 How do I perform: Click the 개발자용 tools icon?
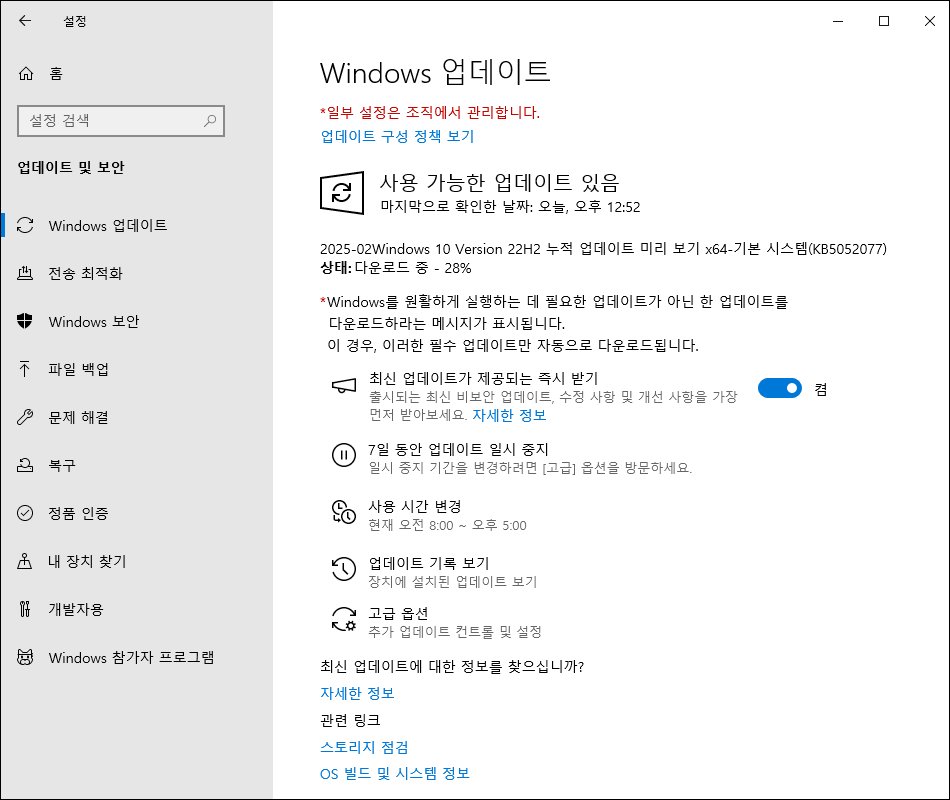tap(25, 609)
